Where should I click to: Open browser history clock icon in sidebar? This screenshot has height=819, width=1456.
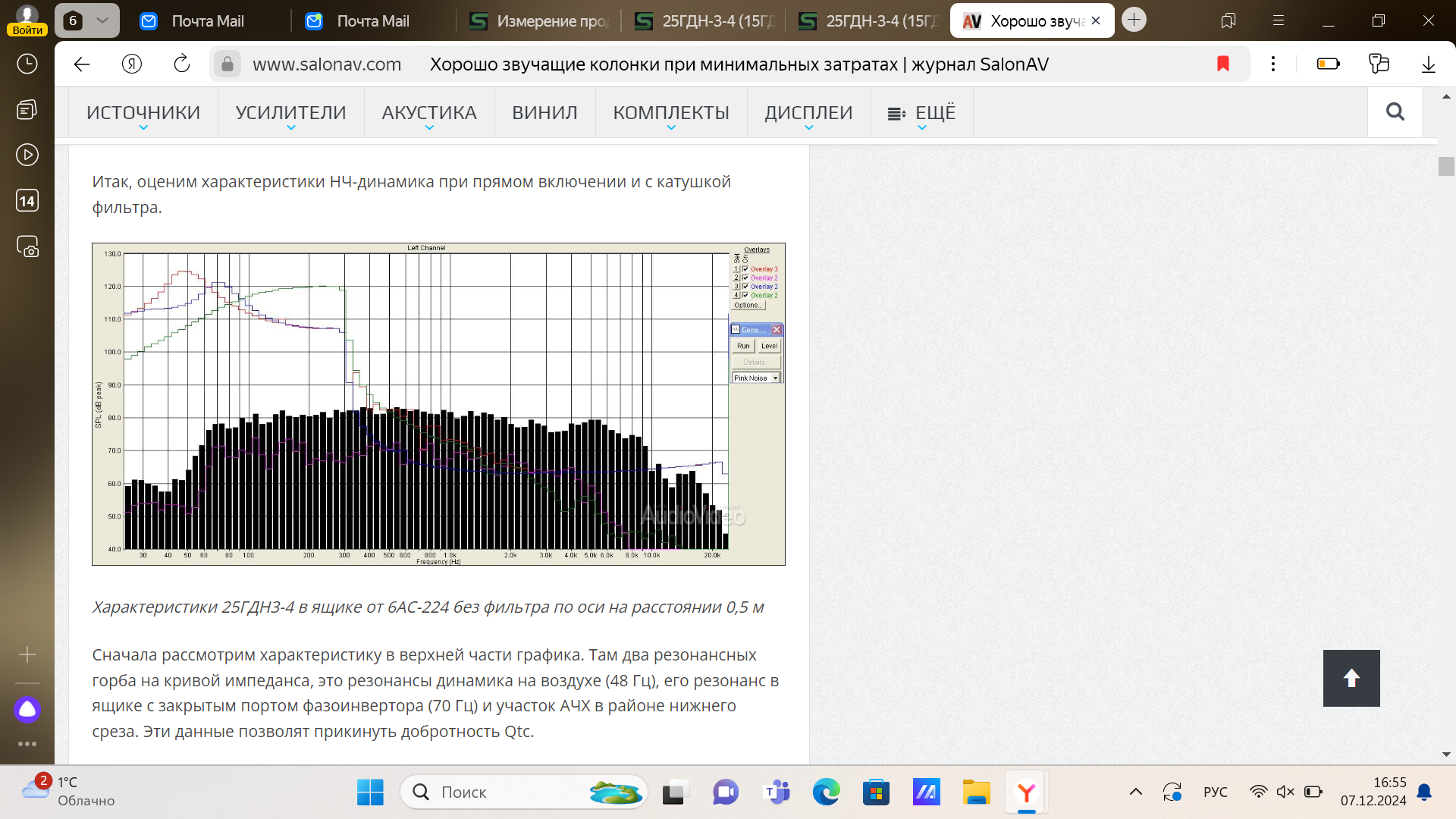click(x=27, y=64)
